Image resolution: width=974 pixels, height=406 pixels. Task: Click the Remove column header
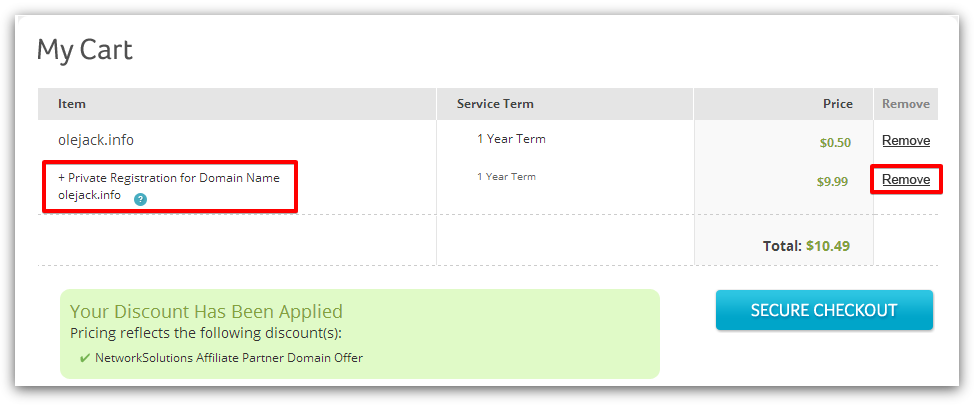[x=906, y=104]
